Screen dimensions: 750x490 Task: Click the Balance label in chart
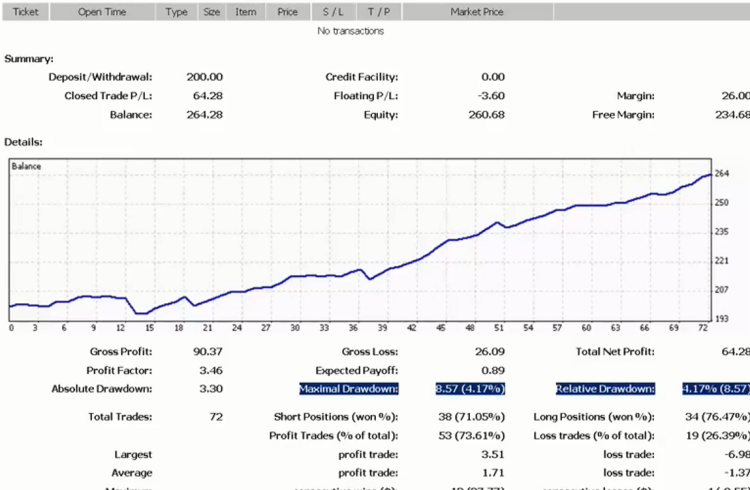pos(26,167)
